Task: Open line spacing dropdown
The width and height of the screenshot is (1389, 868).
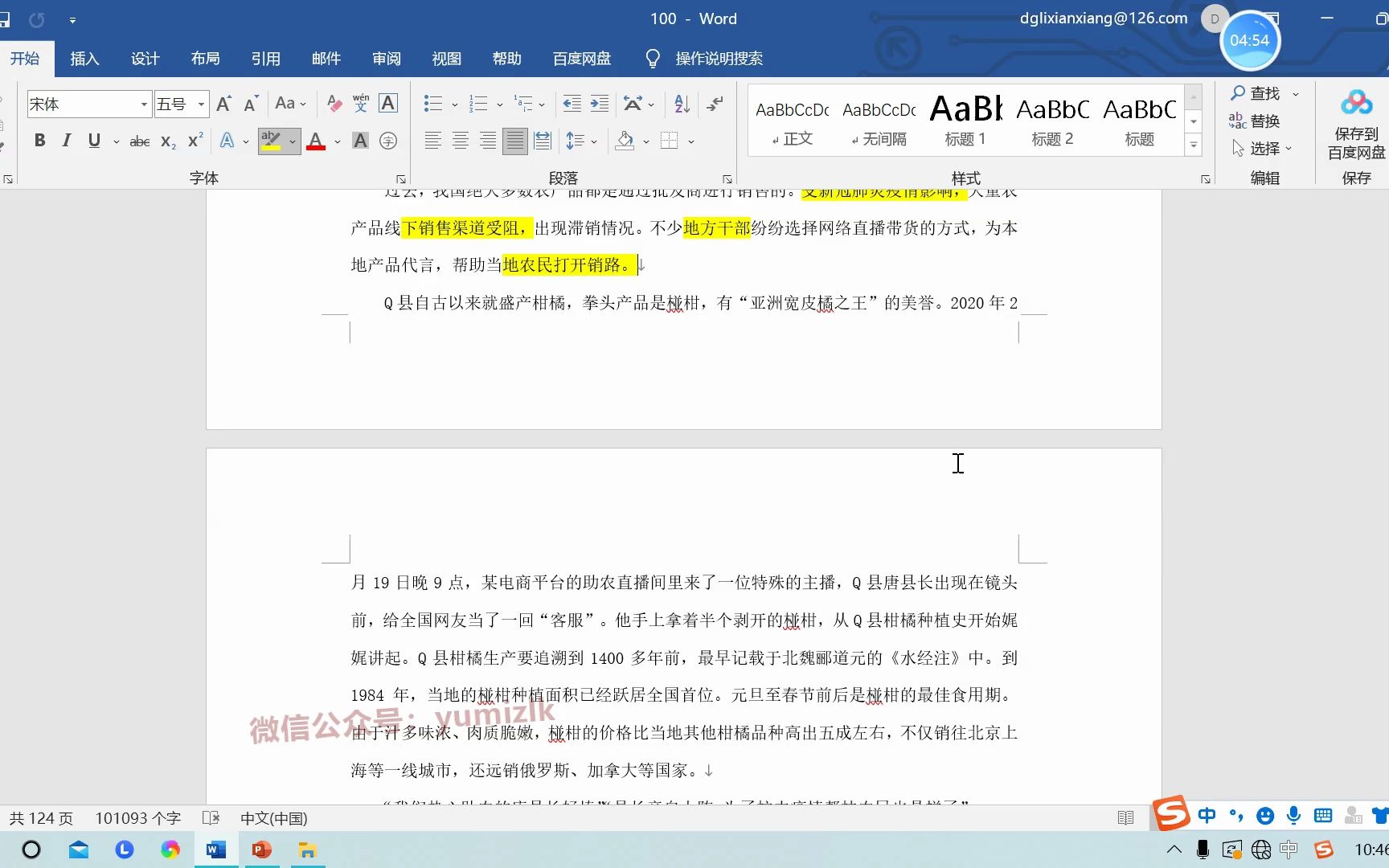Action: [x=581, y=141]
